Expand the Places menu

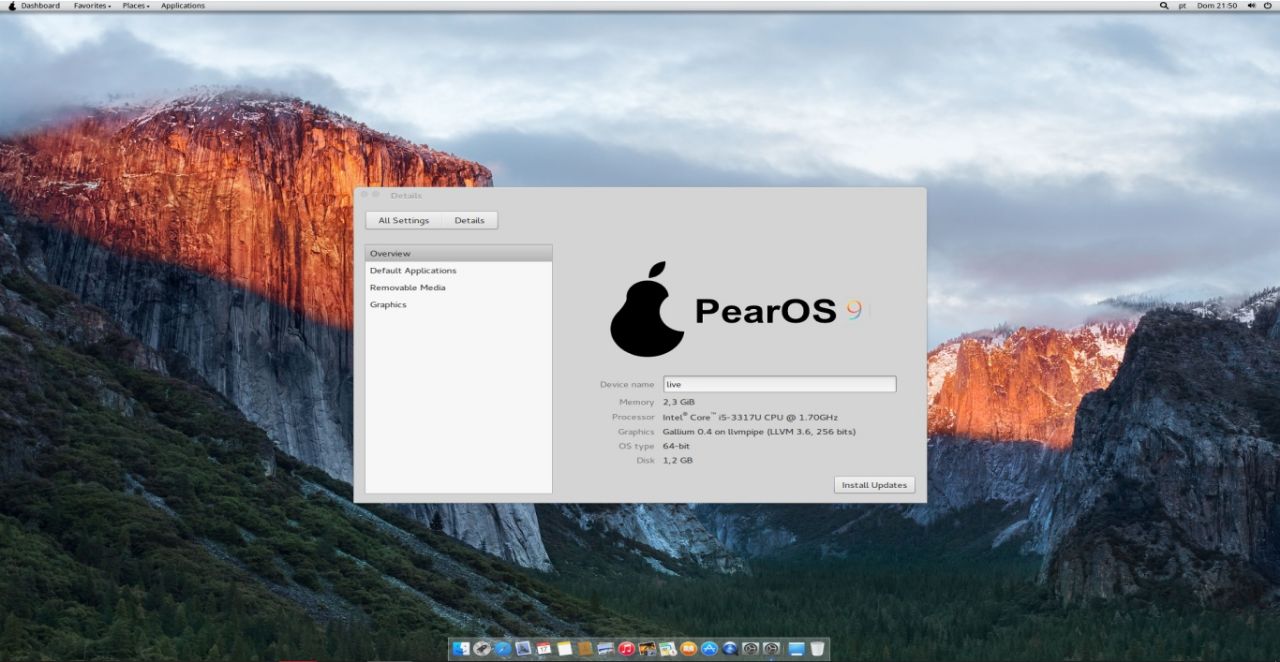tap(136, 5)
